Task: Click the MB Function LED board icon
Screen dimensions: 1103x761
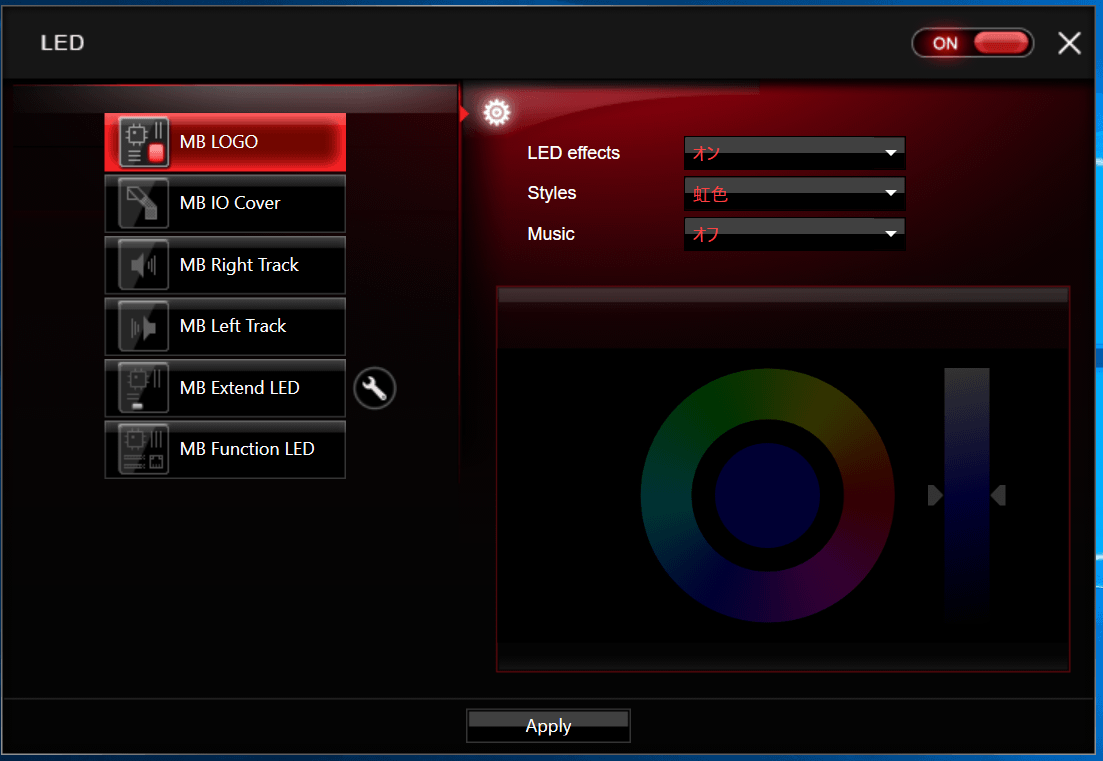Action: pos(144,449)
